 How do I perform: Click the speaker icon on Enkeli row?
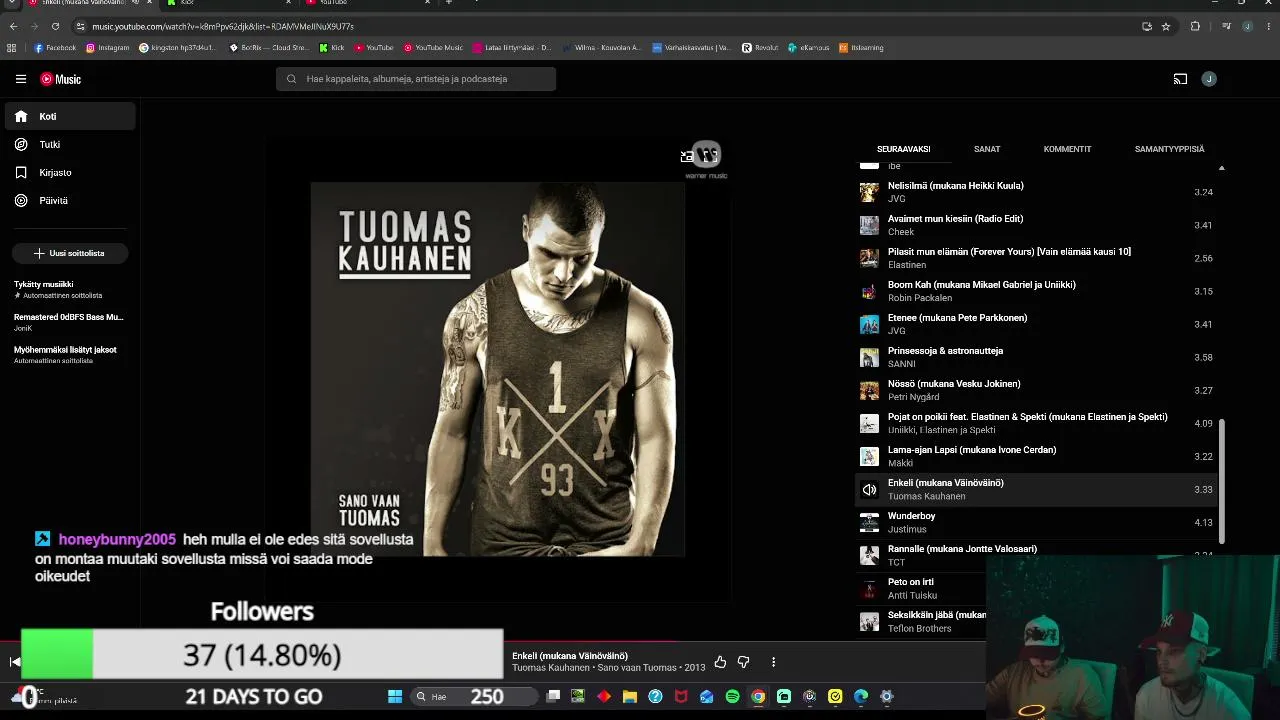tap(869, 490)
